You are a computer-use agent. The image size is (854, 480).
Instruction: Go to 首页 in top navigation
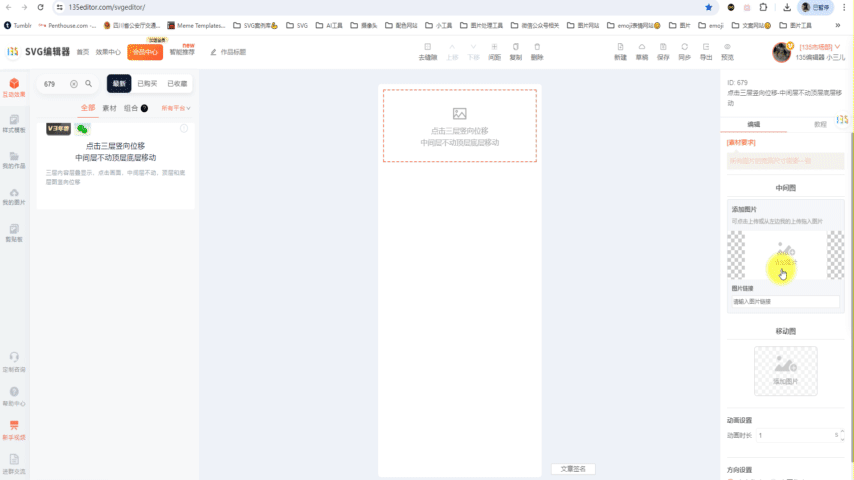pyautogui.click(x=83, y=52)
